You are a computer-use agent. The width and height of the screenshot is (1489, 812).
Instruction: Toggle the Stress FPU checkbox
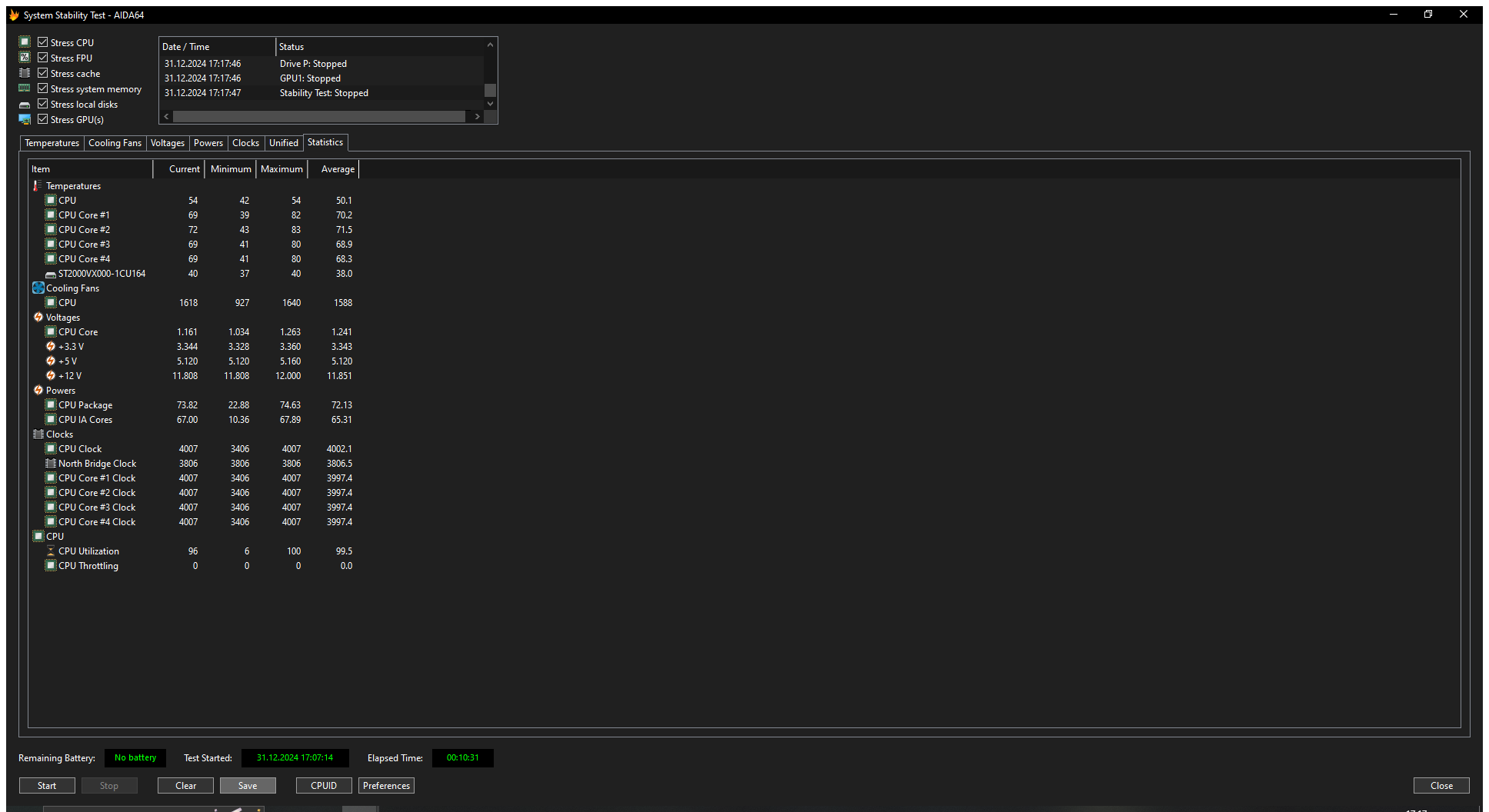click(43, 58)
